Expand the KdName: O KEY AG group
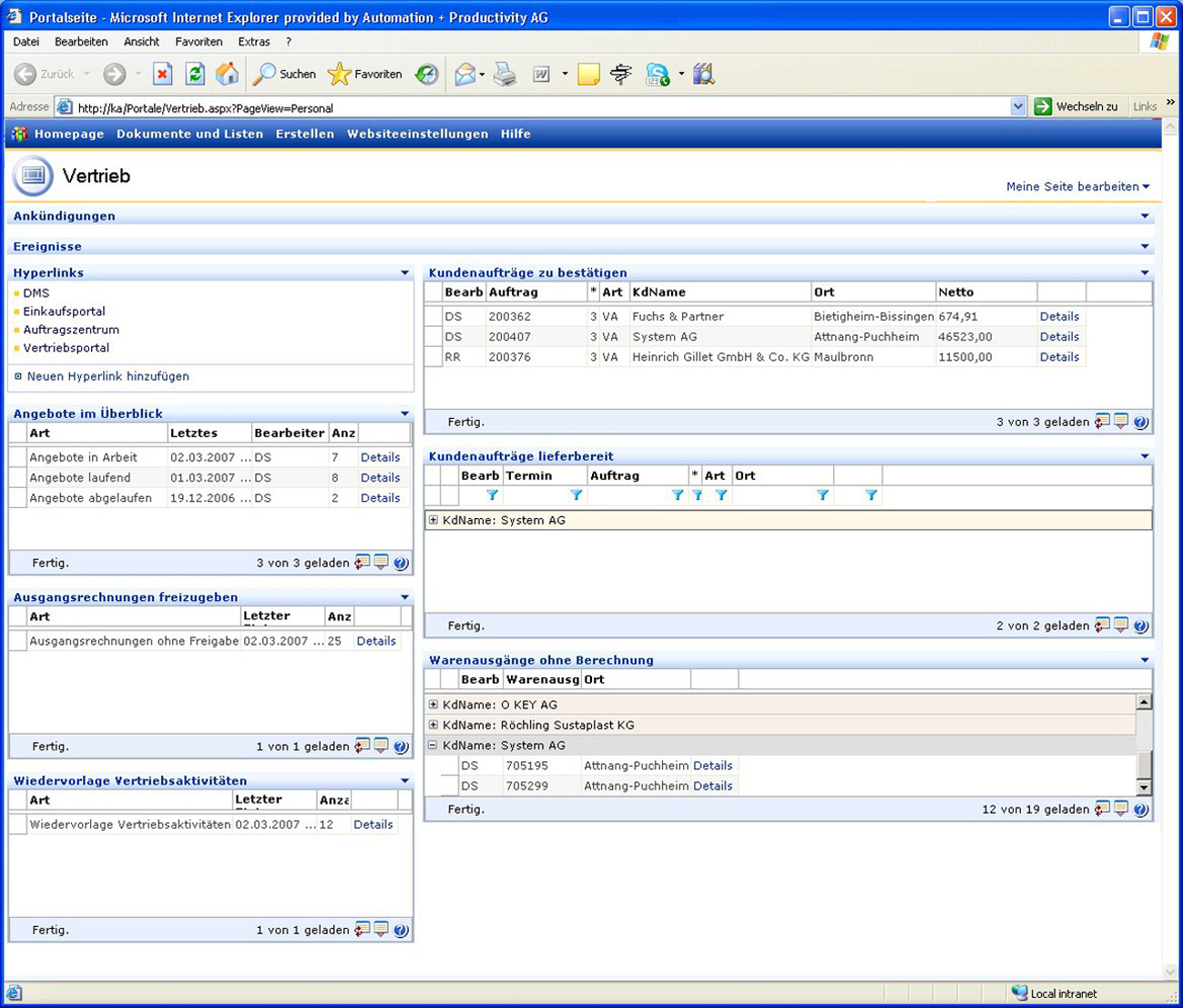This screenshot has height=1008, width=1183. [433, 705]
